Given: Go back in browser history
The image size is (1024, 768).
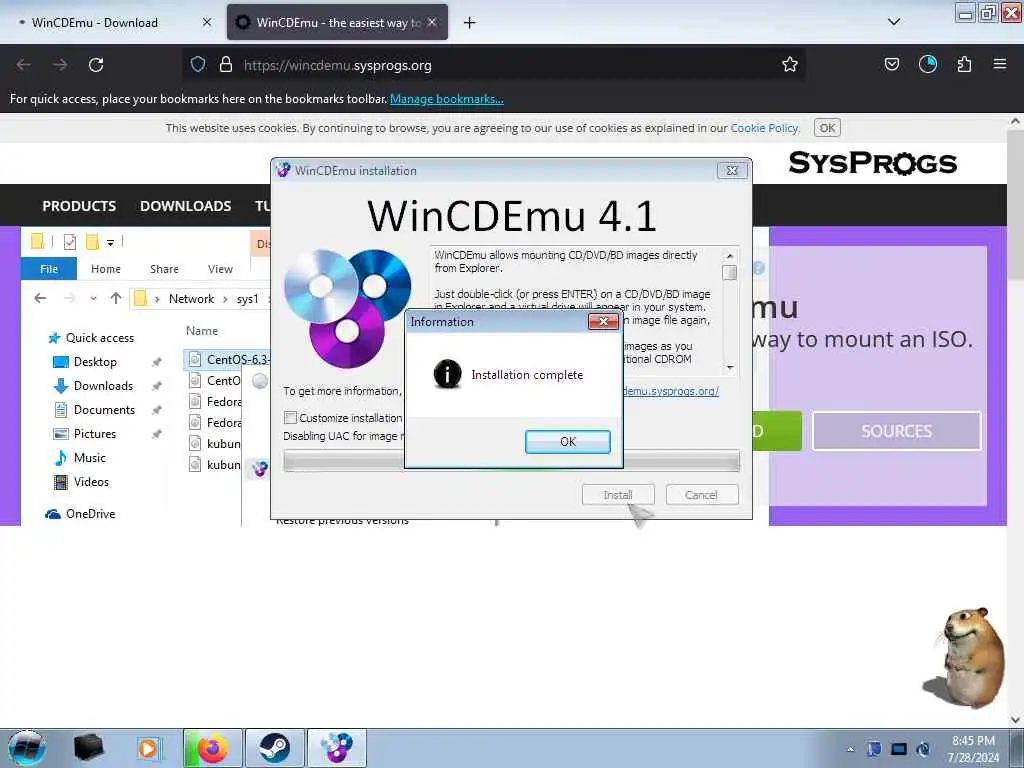Looking at the screenshot, I should click(24, 65).
